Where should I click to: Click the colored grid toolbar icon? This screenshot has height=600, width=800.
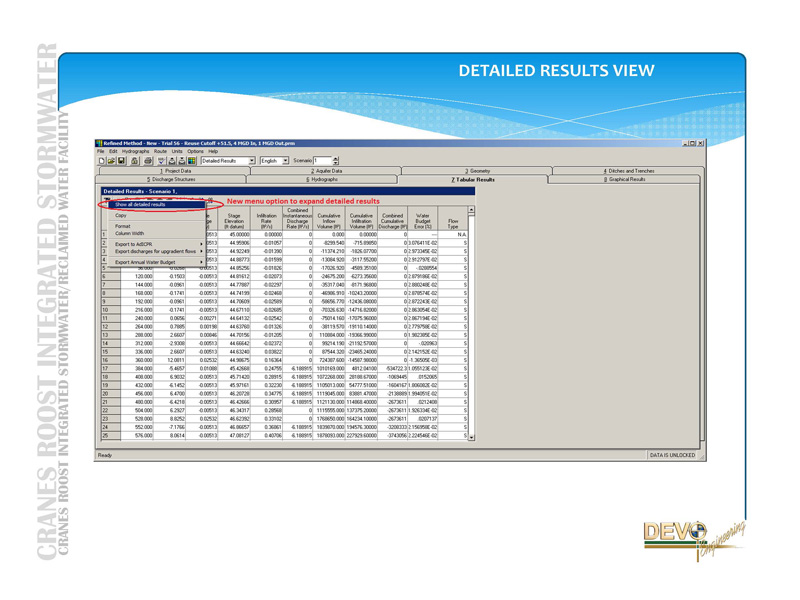[x=192, y=161]
